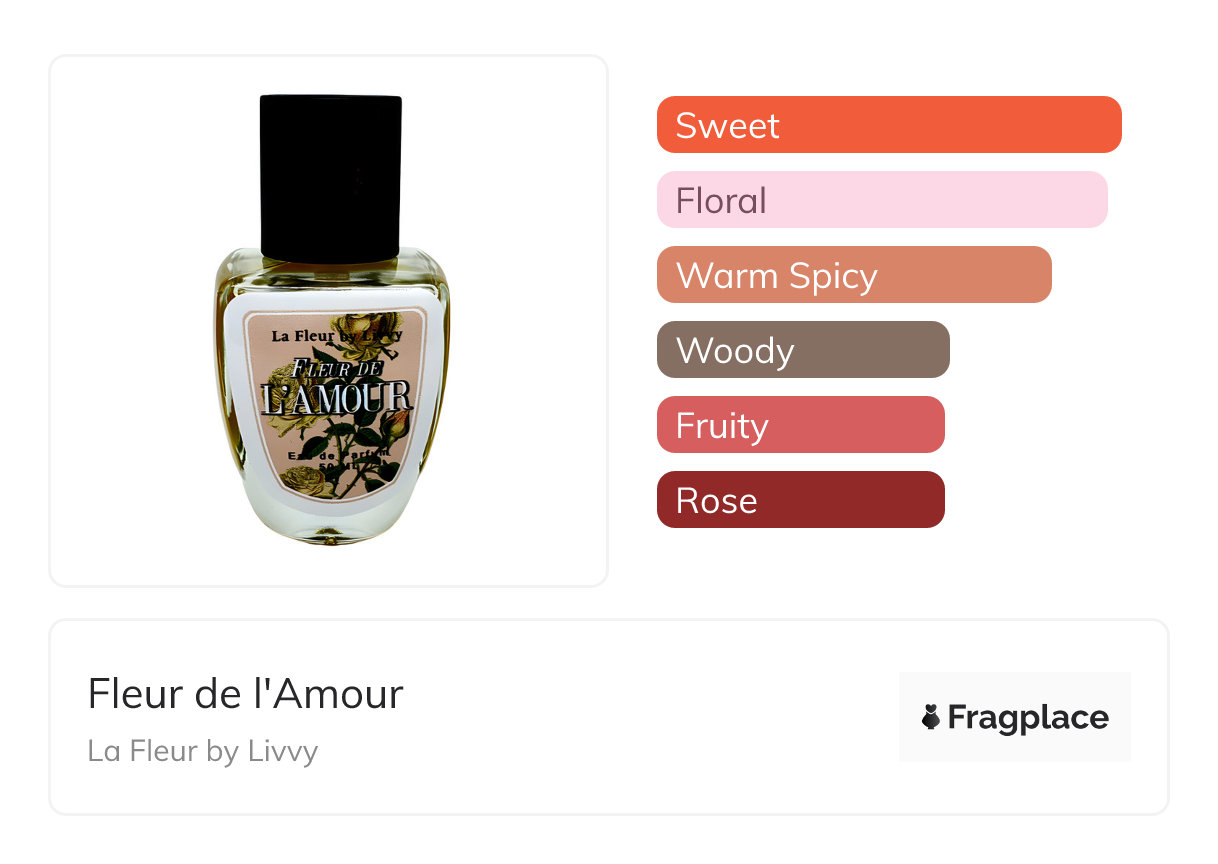Choose the Warm Spicy accord bar

click(854, 275)
